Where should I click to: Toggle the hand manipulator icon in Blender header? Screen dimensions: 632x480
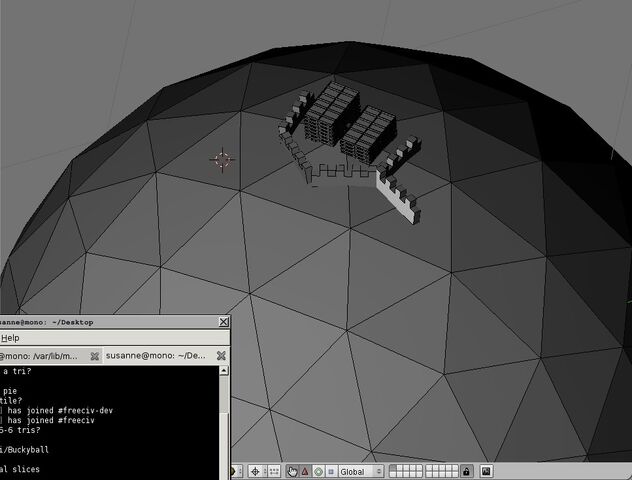point(292,471)
